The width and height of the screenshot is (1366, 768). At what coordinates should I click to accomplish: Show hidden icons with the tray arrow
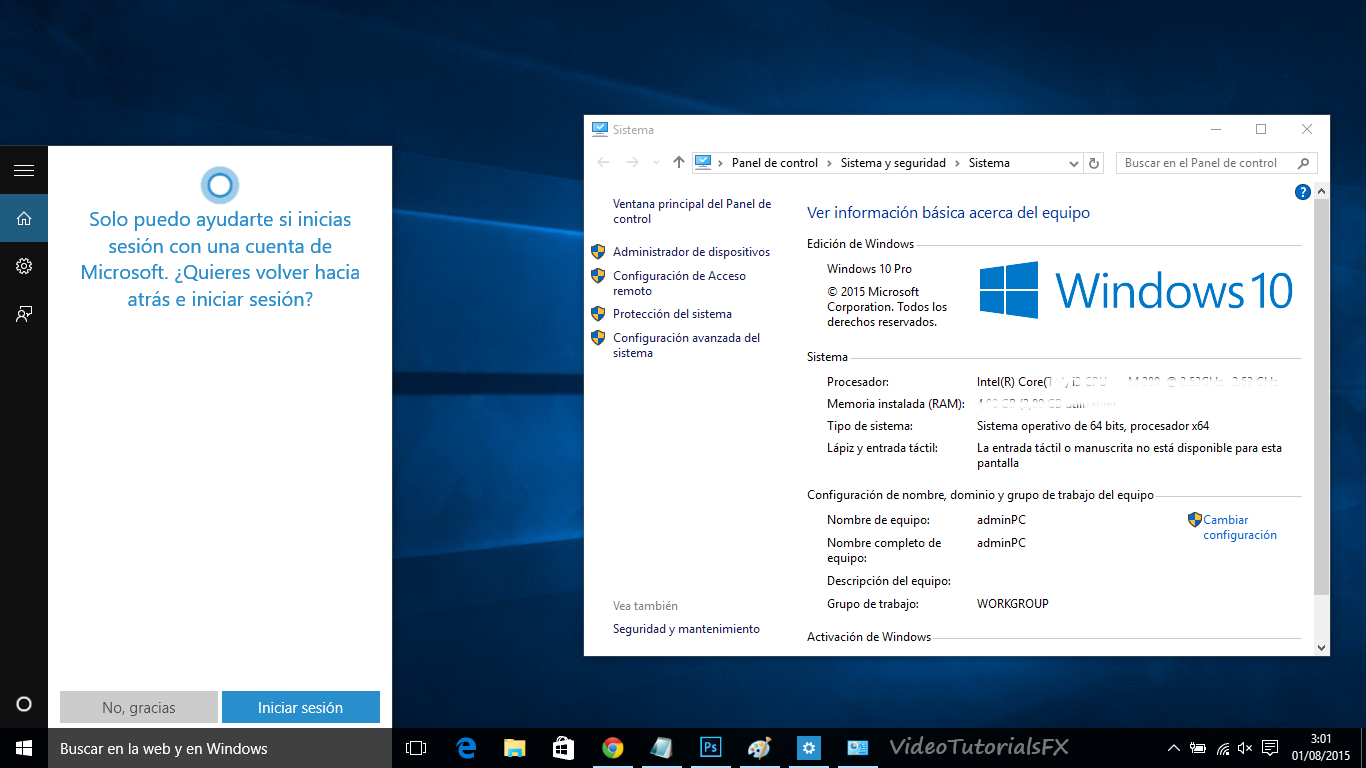click(x=1173, y=747)
